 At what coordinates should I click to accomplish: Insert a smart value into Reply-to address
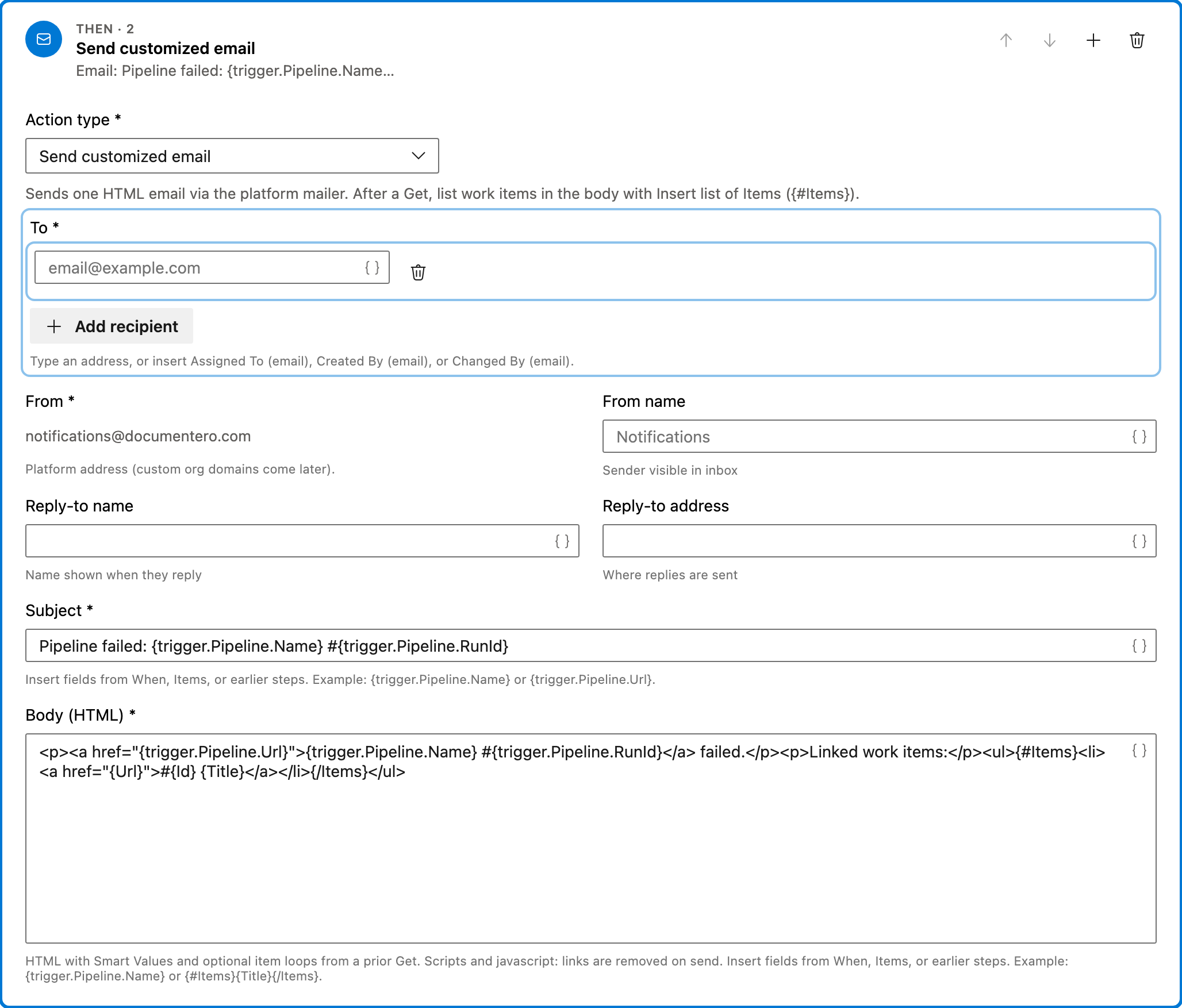click(x=1139, y=541)
